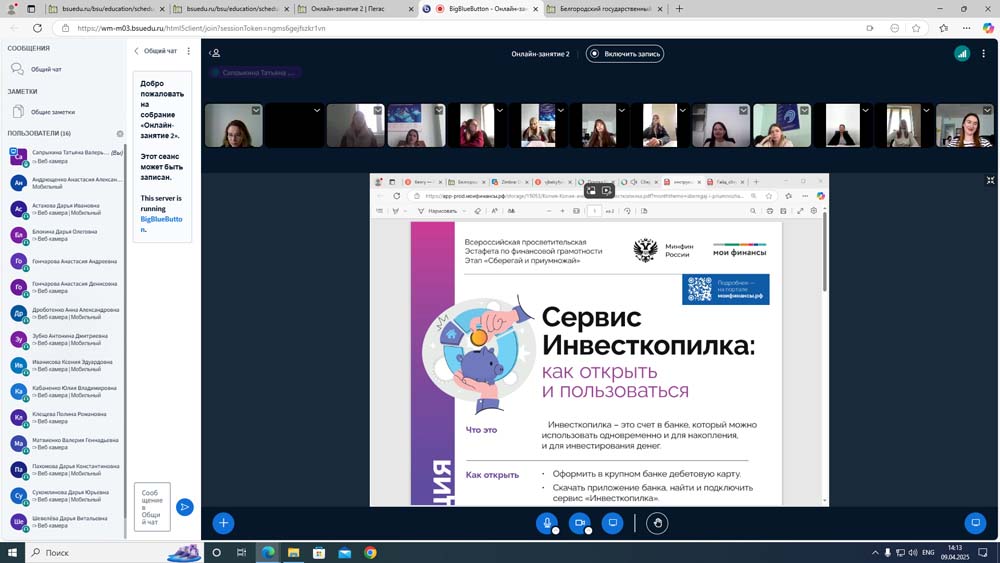Click the rightmost smiling participant webcam thumbnail
Image resolution: width=1000 pixels, height=563 pixels.
point(964,126)
